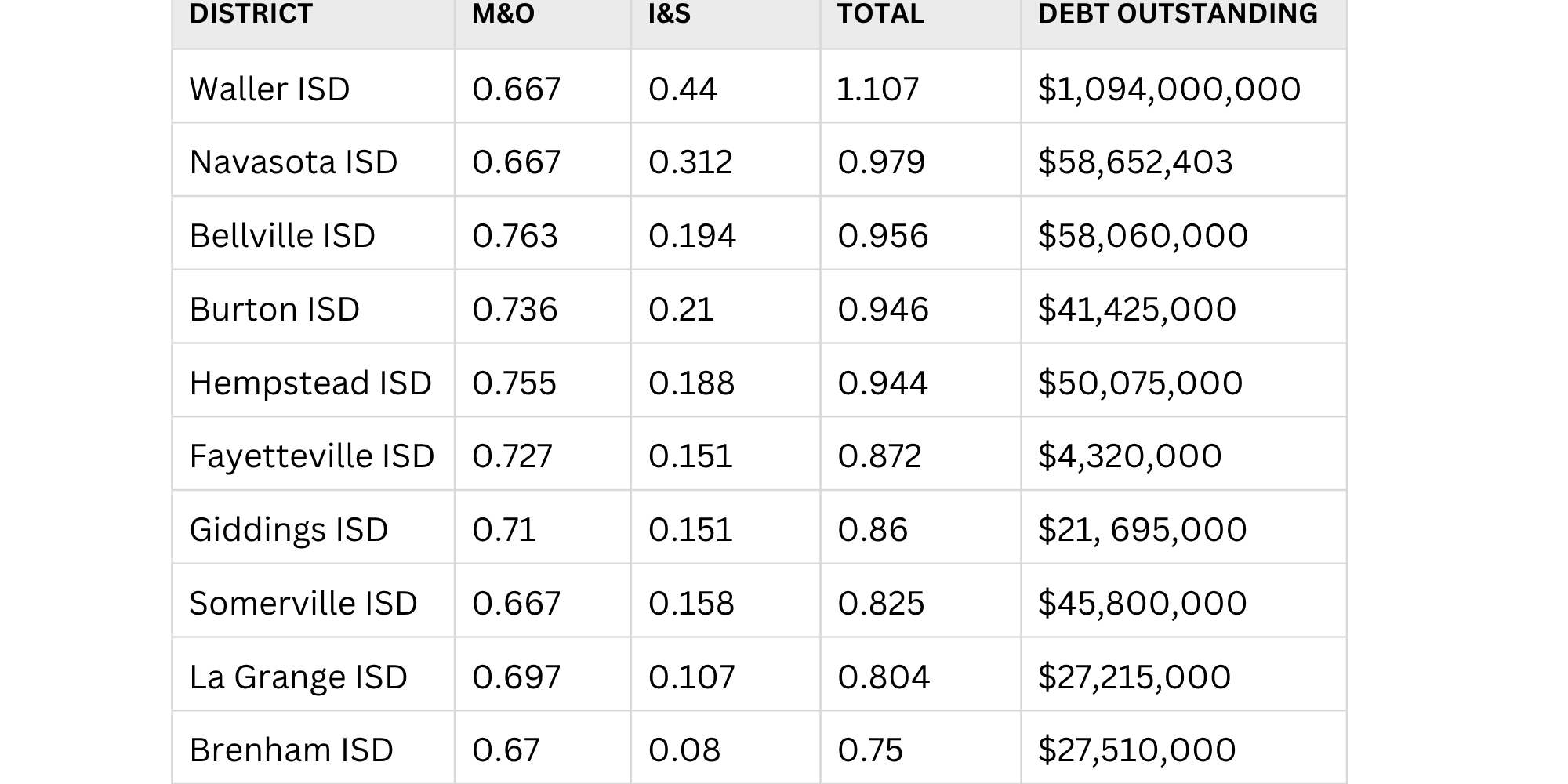Select Hempstead ISD's total rate 0.944
Screen dimensions: 1568x784
[883, 383]
